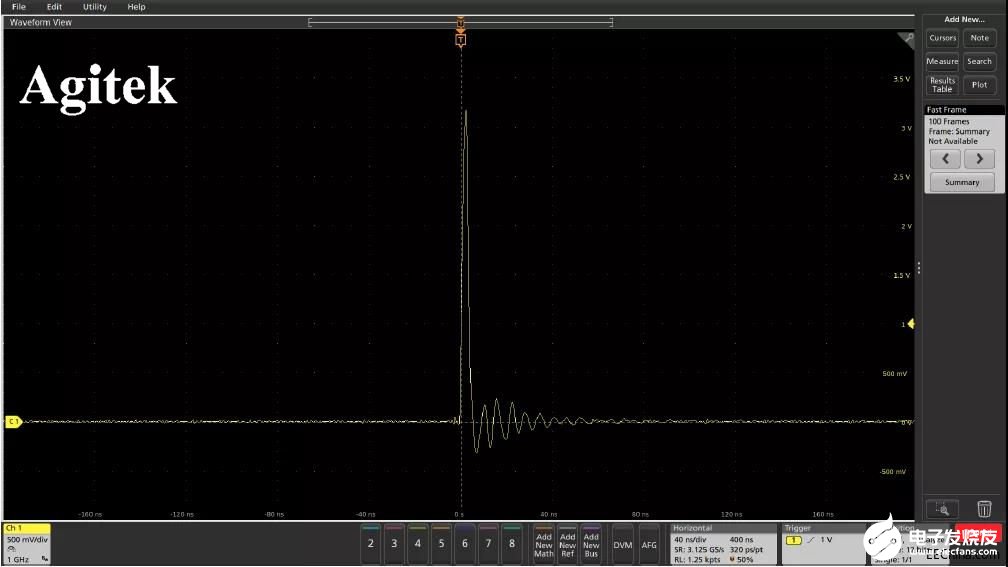This screenshot has height=567, width=1008.
Task: Click the trash delete icon
Action: click(984, 509)
